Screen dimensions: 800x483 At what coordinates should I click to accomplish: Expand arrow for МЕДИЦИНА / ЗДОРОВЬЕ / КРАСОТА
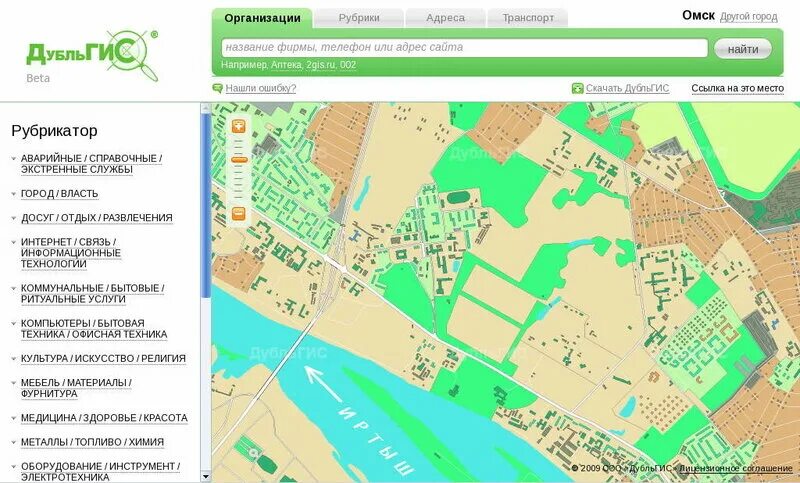(x=14, y=418)
